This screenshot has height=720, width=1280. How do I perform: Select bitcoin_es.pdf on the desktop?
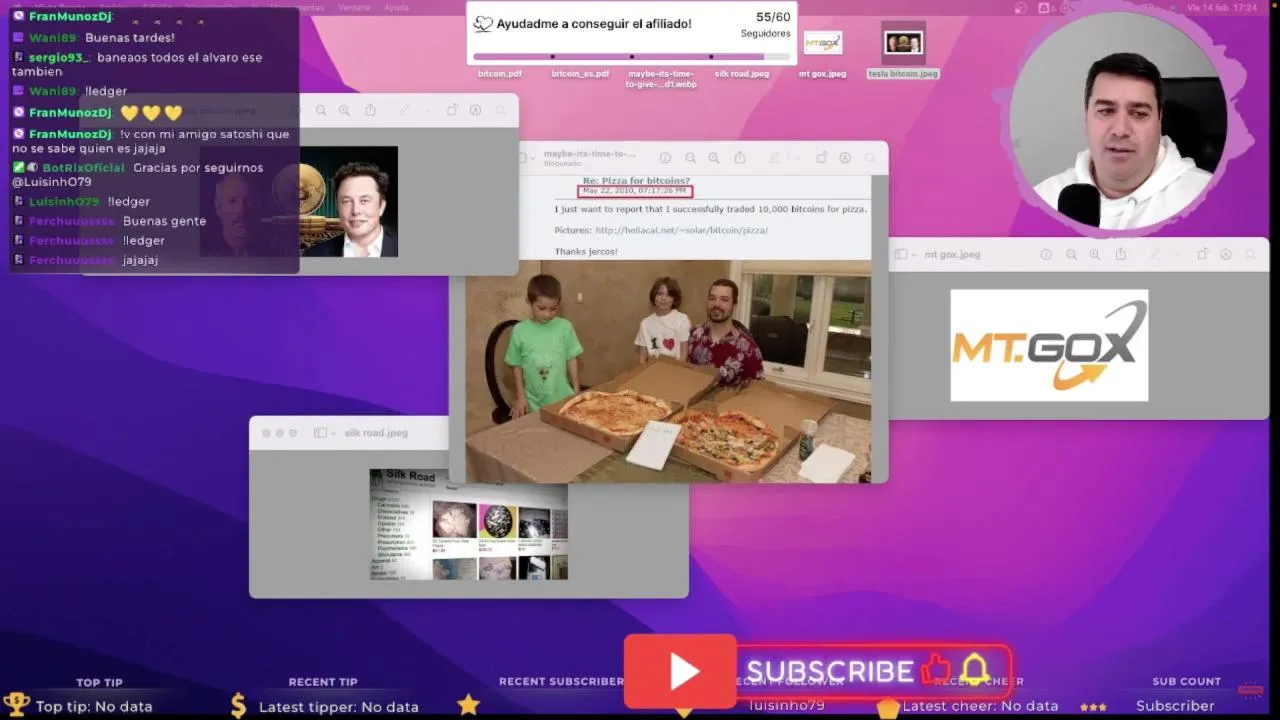580,73
